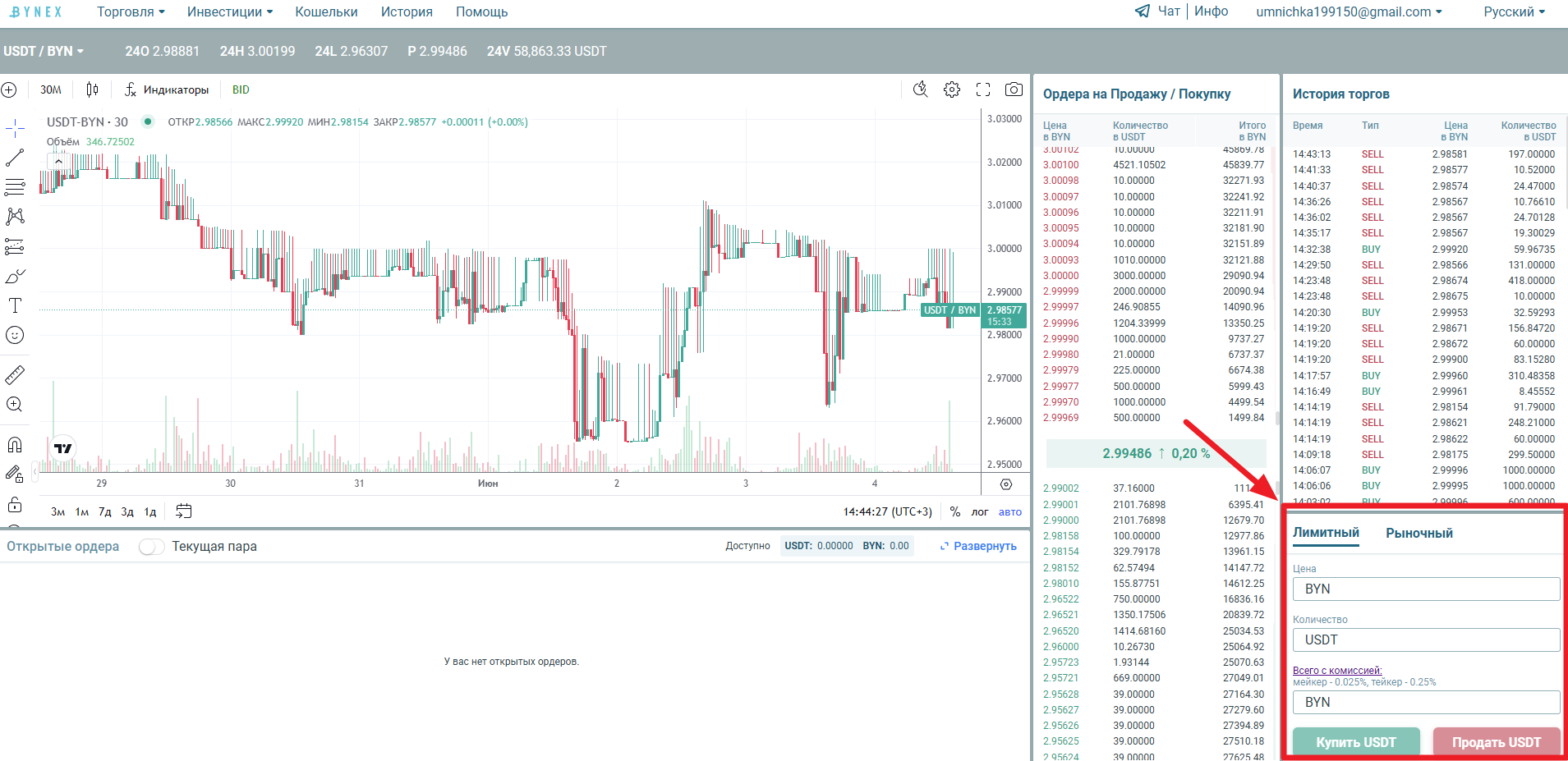
Task: Toggle the Текущая пара switch
Action: (x=152, y=547)
